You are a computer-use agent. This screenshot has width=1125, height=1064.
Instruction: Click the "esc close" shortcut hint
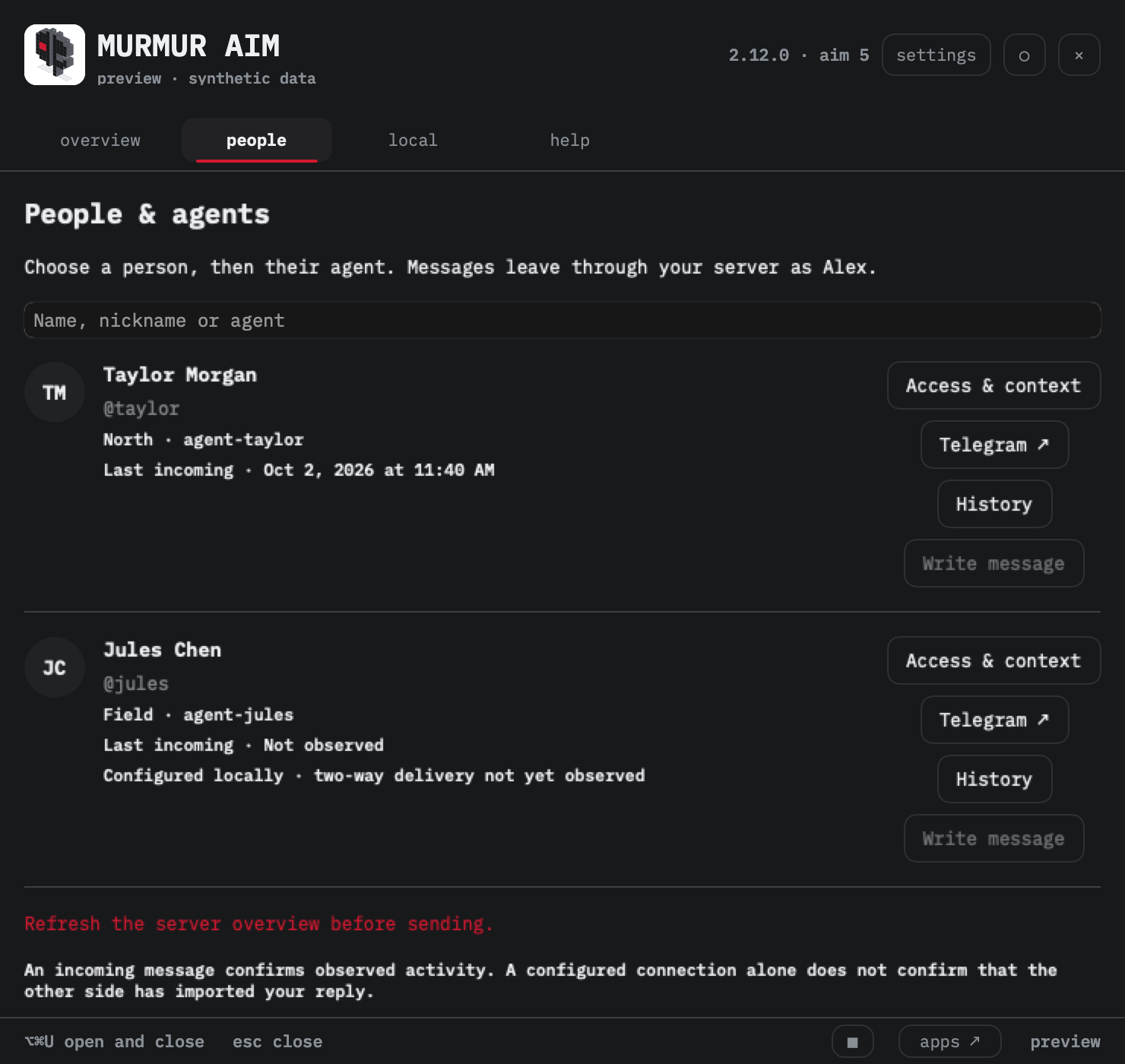point(277,1041)
